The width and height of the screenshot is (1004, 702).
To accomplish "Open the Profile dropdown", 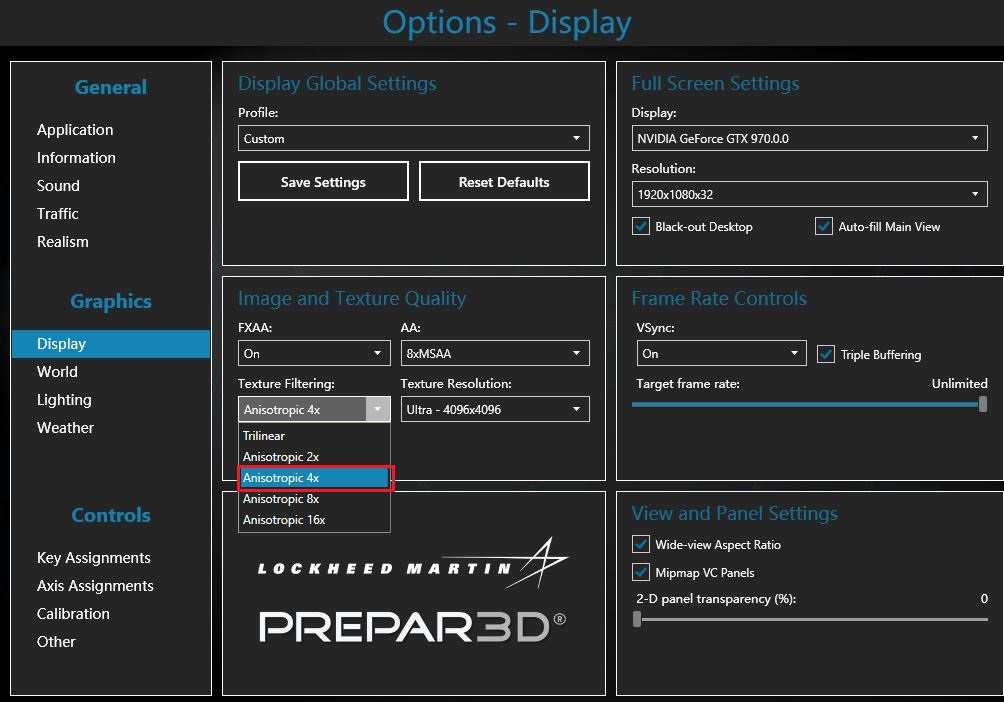I will (413, 138).
